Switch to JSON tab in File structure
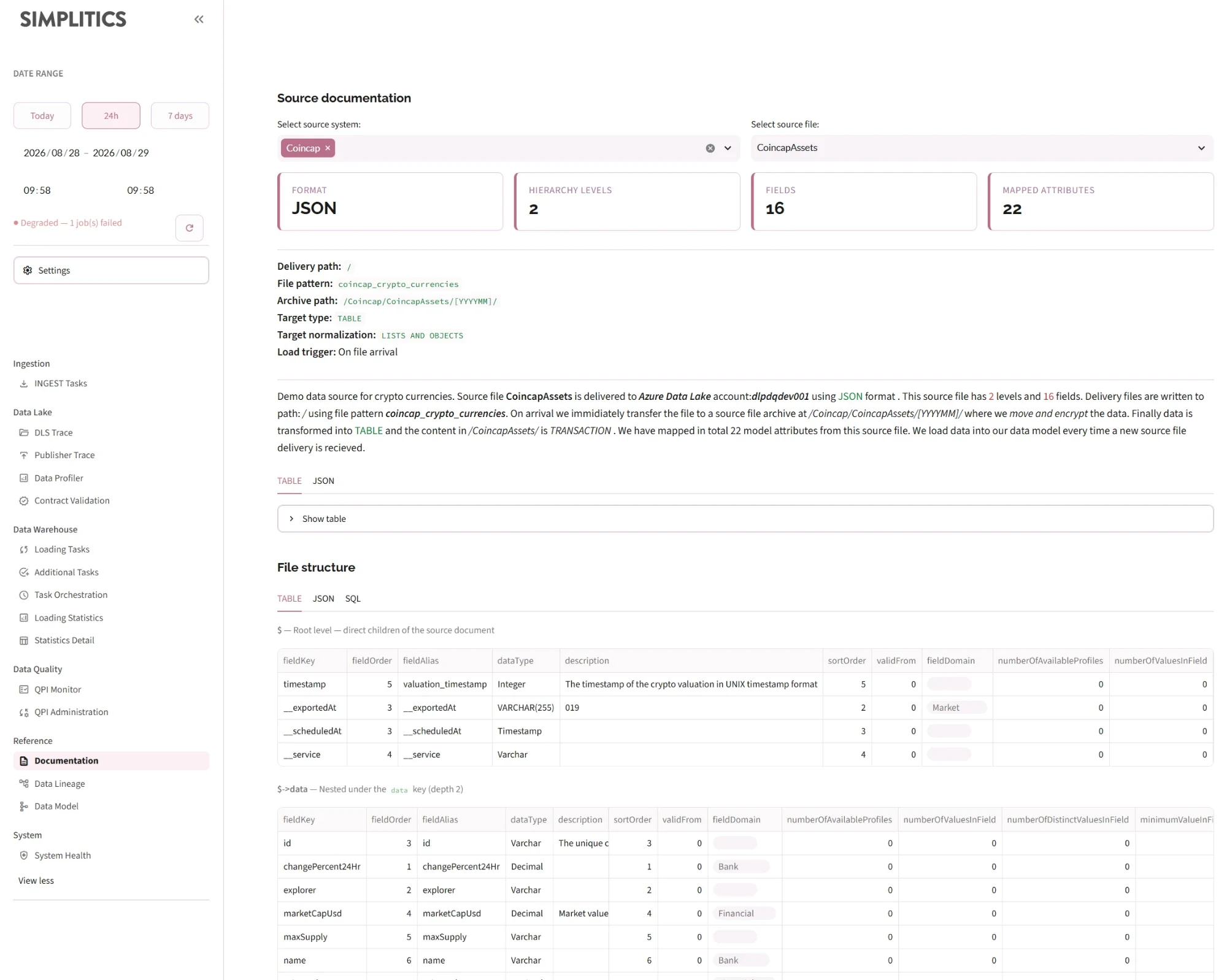 tap(323, 599)
